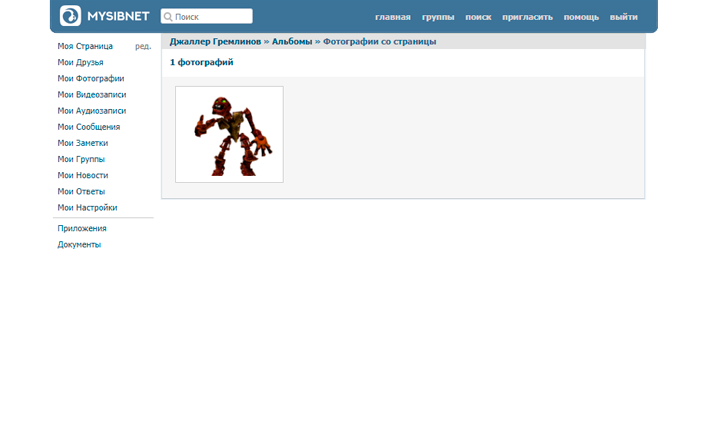Click the поиск header link
710x445 pixels.
[478, 17]
